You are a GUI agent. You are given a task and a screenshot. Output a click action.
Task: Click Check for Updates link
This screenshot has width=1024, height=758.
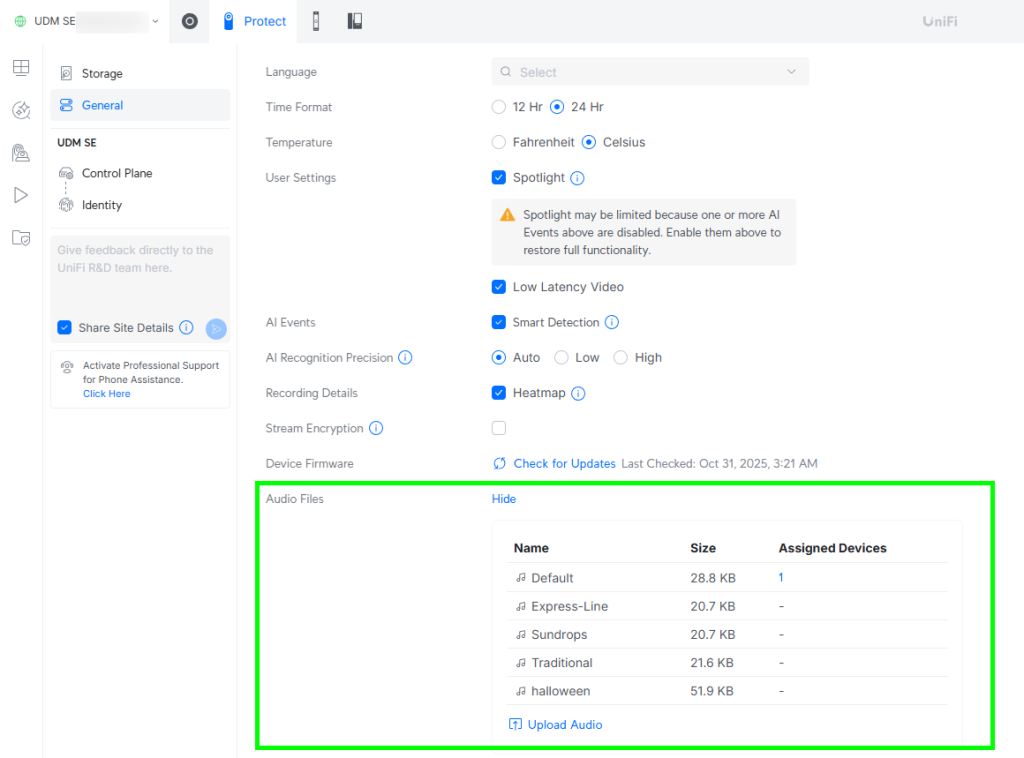(x=564, y=464)
